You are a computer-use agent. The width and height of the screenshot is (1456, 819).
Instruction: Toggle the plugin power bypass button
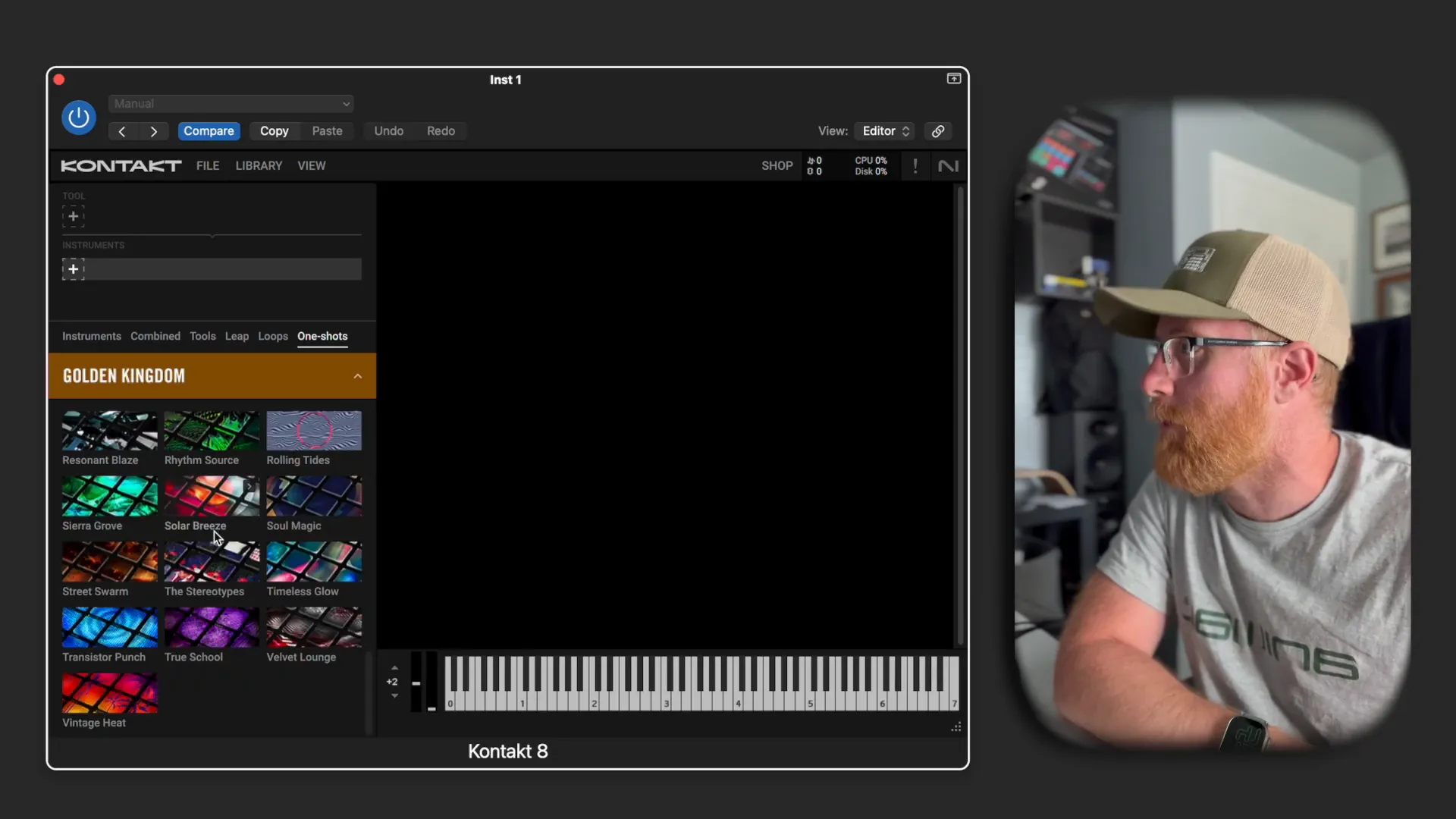tap(79, 118)
